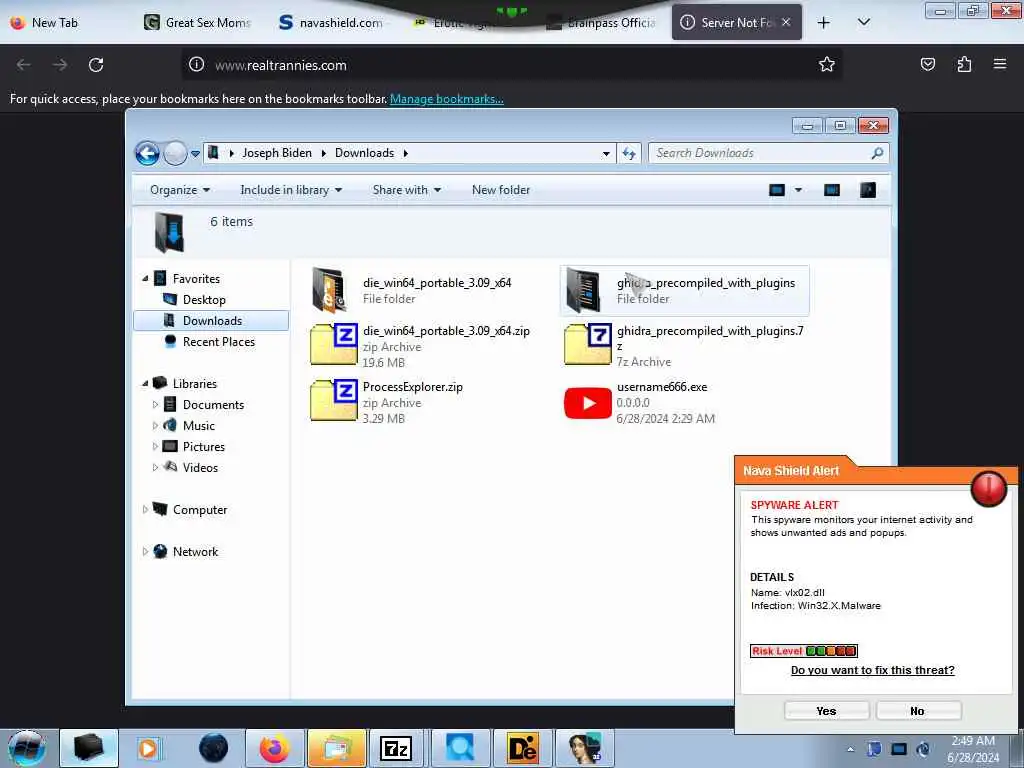Open the Firefox extensions puzzle icon

pos(964,64)
